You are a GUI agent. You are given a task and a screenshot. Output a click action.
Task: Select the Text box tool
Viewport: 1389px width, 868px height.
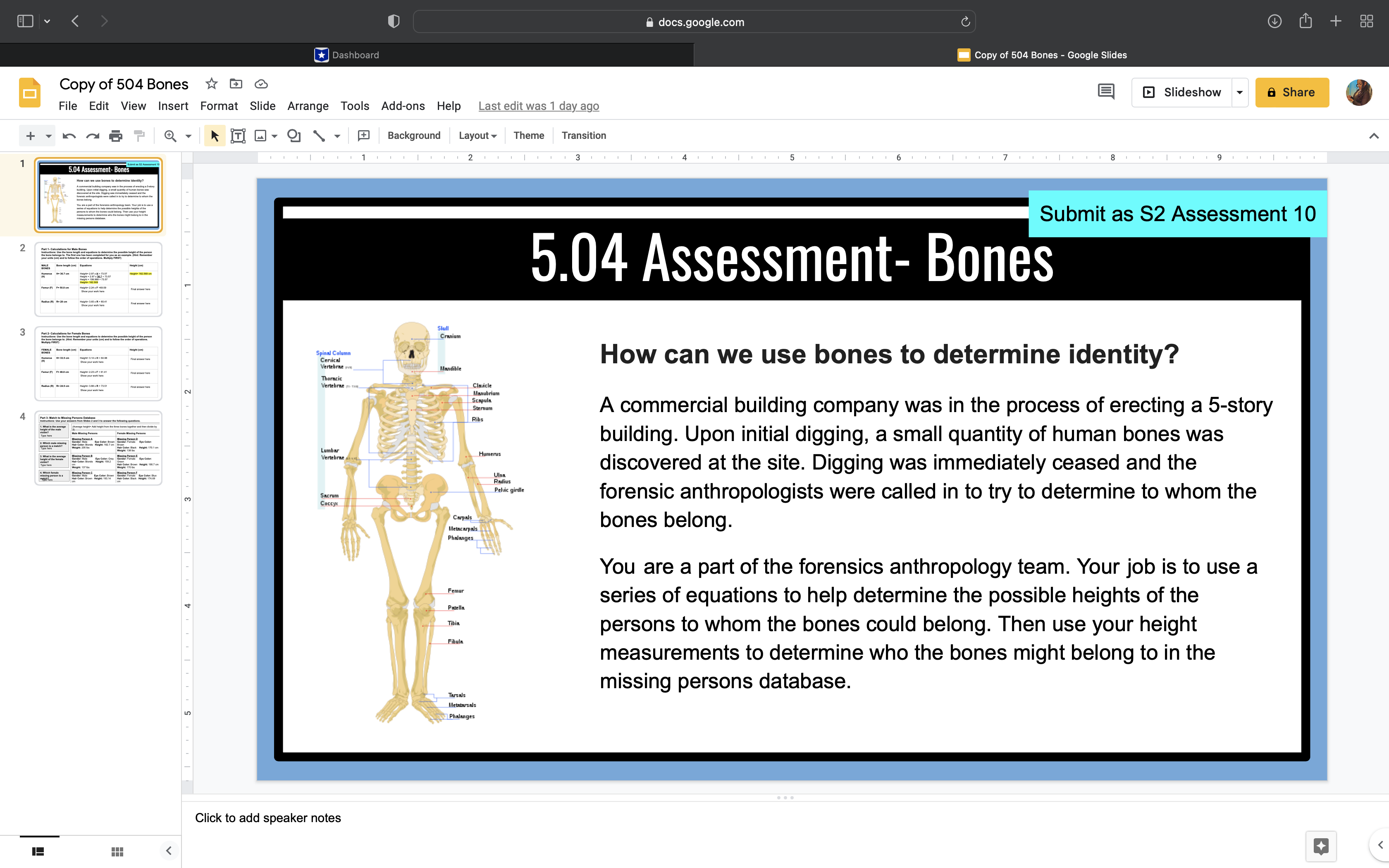click(x=238, y=136)
